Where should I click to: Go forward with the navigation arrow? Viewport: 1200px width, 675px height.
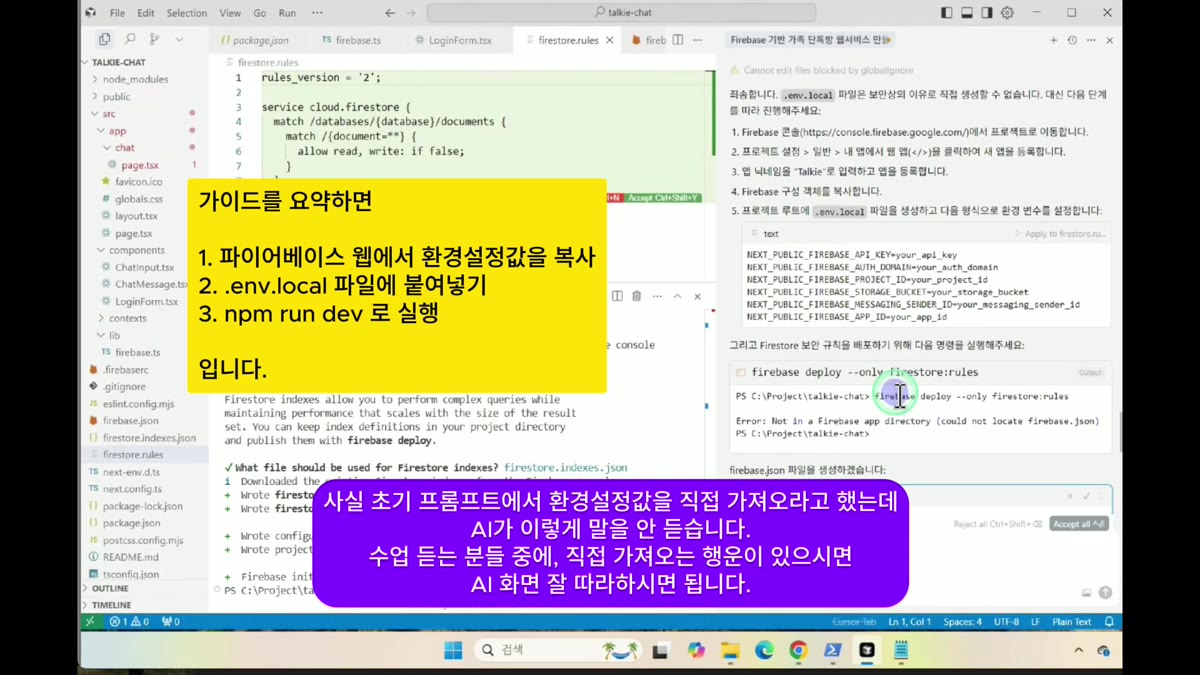(412, 13)
